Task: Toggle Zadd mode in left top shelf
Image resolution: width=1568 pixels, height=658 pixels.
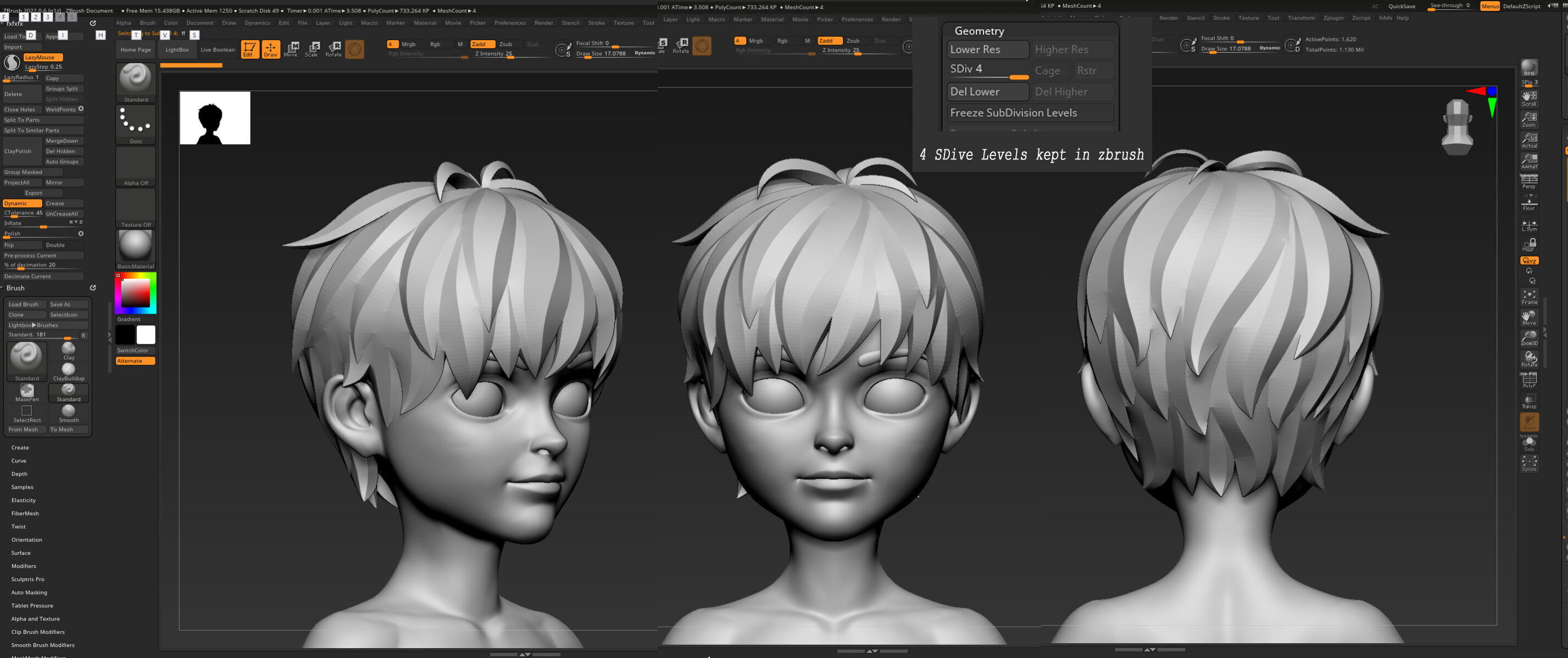Action: click(x=482, y=44)
